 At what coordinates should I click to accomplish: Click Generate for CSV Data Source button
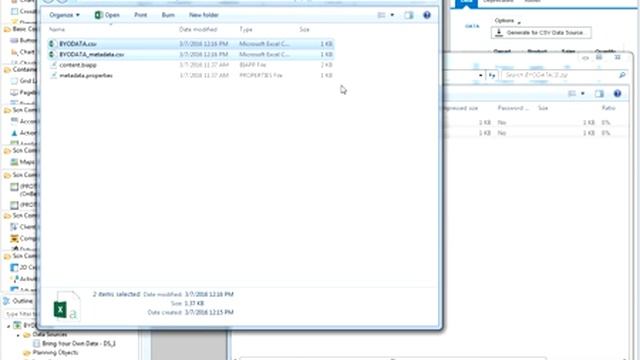coord(541,33)
